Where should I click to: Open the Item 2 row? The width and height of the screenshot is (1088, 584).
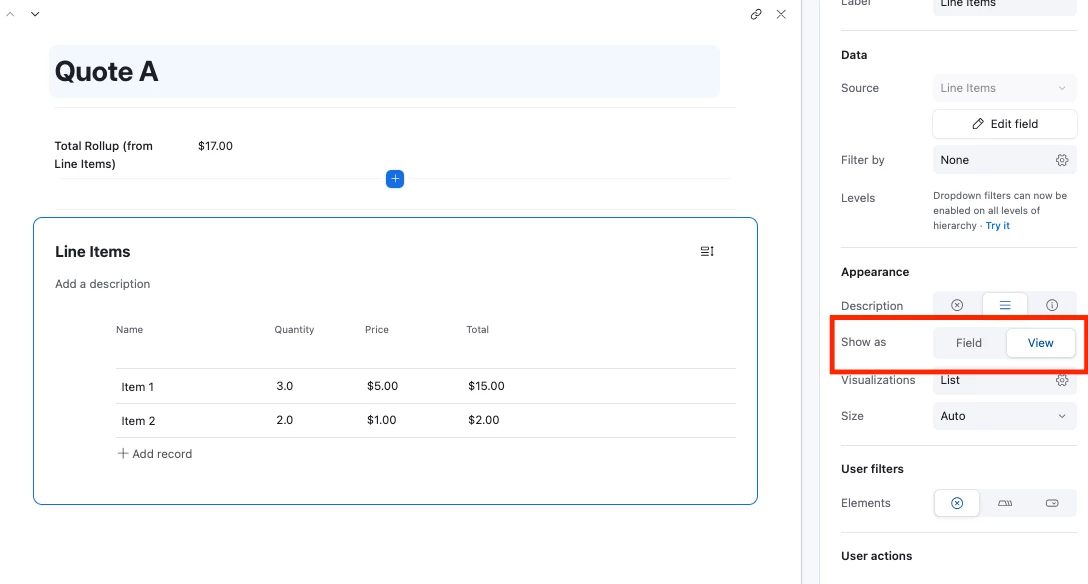[x=425, y=420]
